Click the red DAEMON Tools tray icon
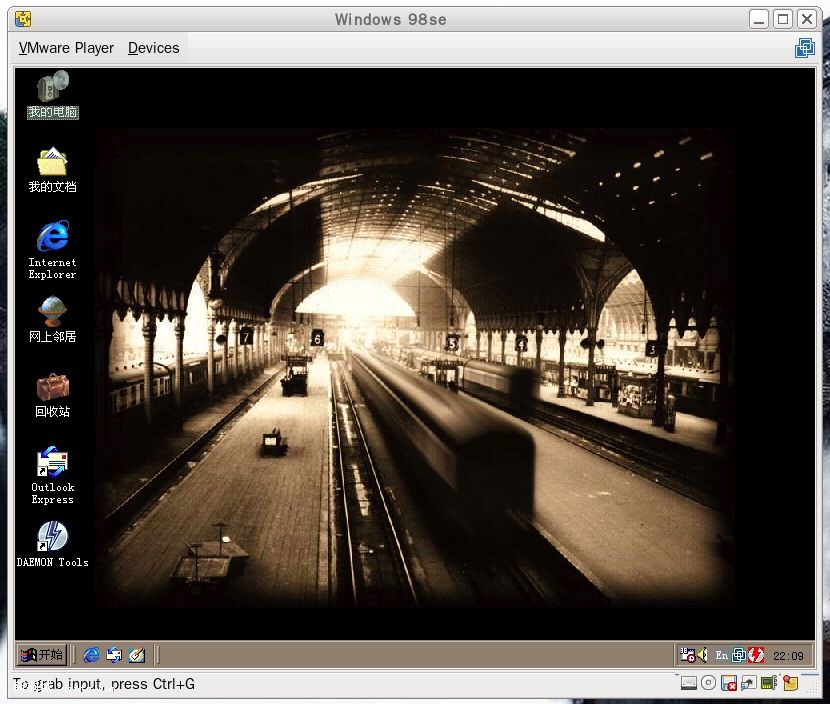Screen dimensions: 830x704 756,655
